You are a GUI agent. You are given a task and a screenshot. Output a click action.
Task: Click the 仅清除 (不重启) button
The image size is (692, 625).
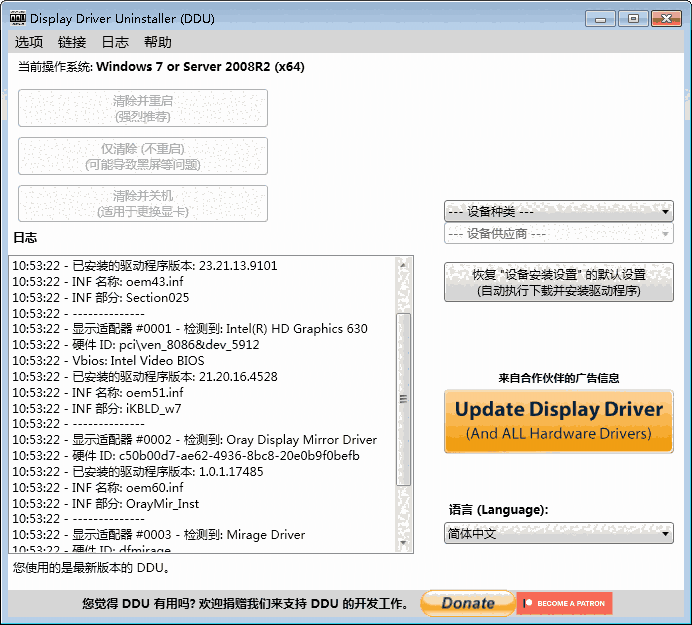click(143, 156)
